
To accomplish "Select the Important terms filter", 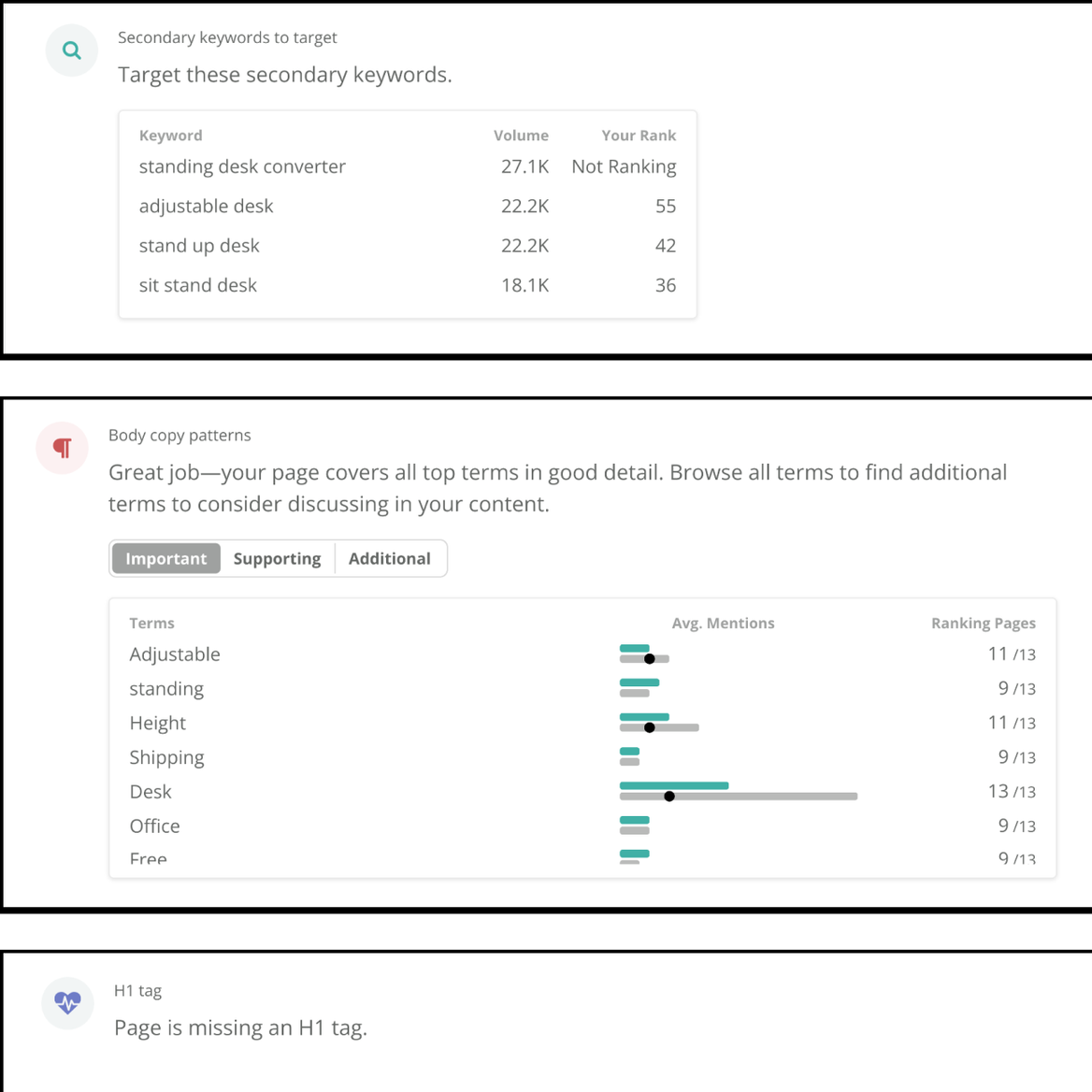I will [165, 558].
